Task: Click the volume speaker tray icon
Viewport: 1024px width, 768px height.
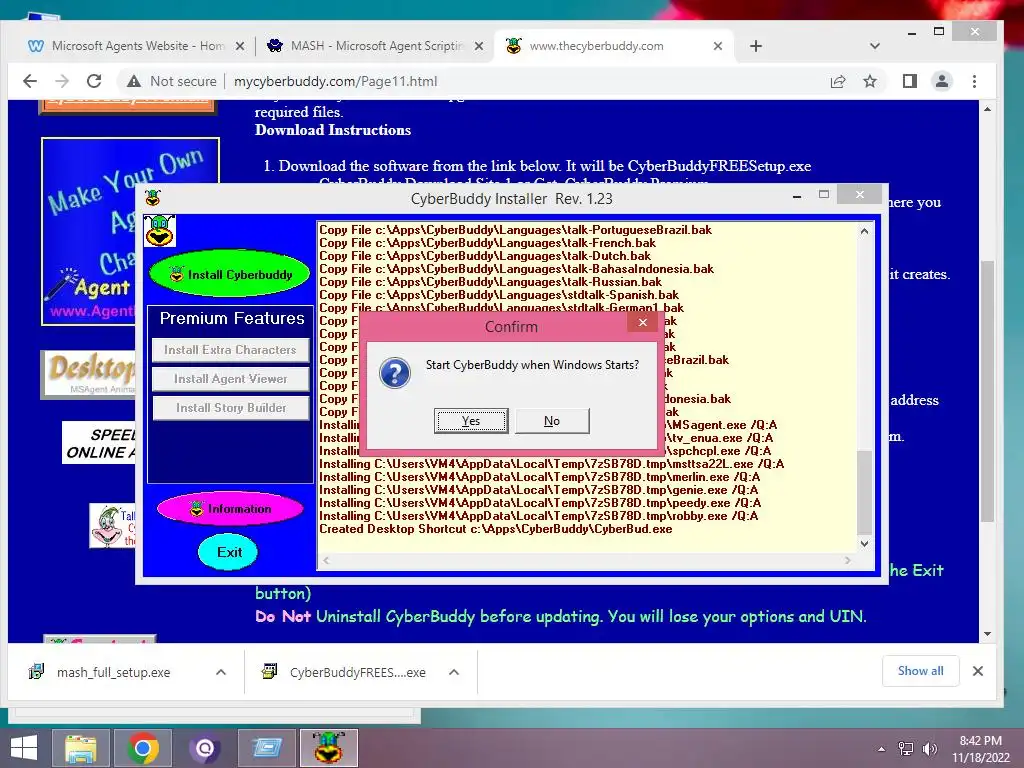Action: 929,749
